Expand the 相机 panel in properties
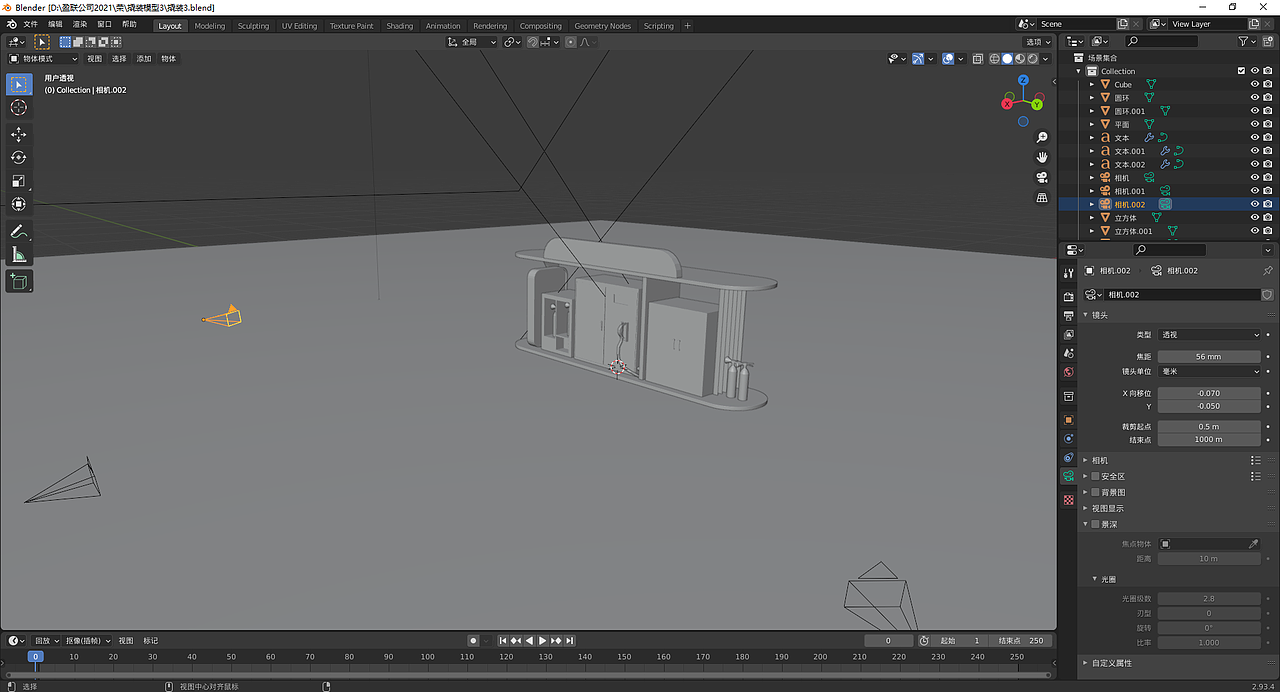The width and height of the screenshot is (1280, 692). tap(1087, 460)
